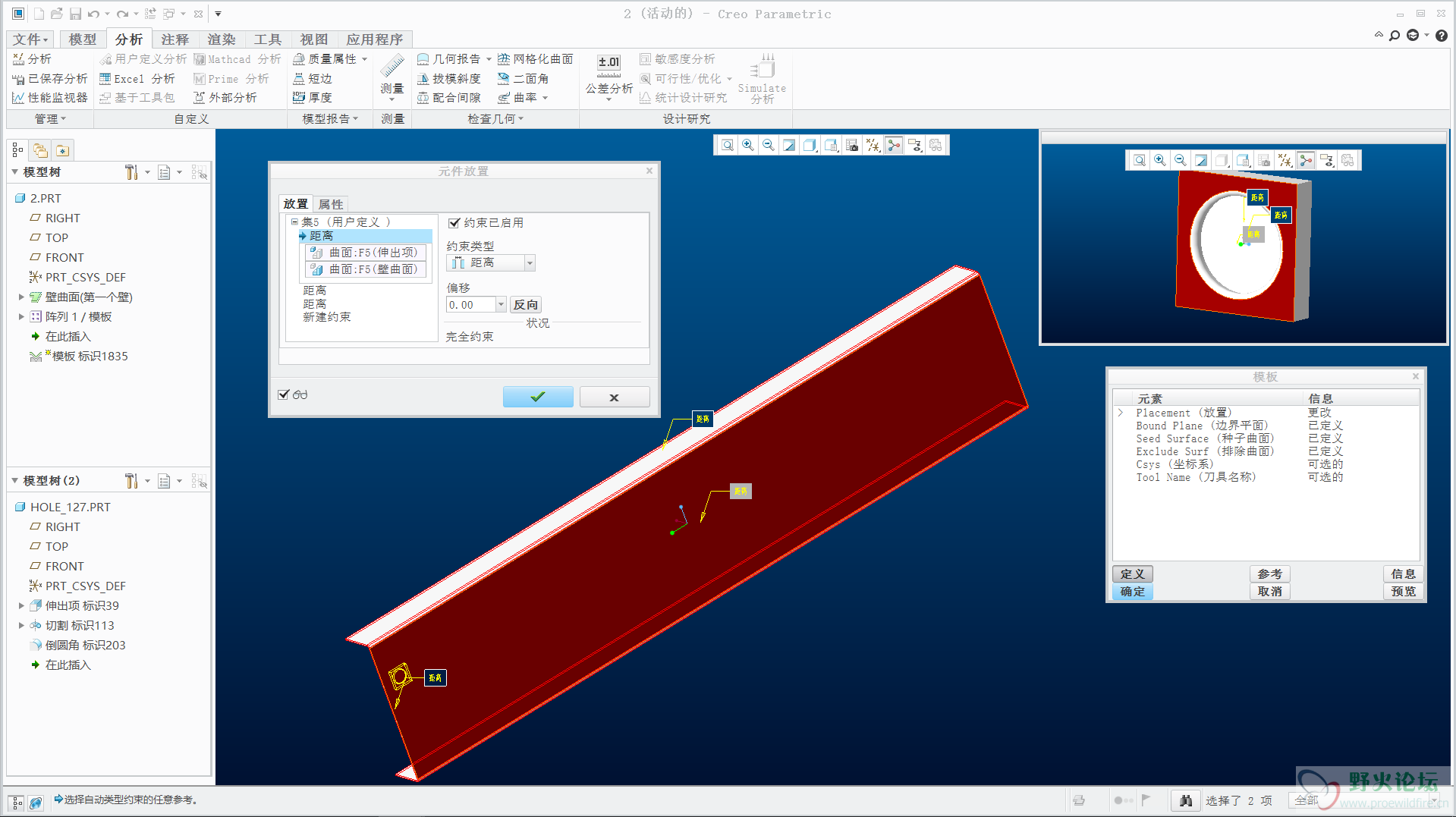1456x817 pixels.
Task: Open model tree settings icon in top tree header
Action: 131,172
